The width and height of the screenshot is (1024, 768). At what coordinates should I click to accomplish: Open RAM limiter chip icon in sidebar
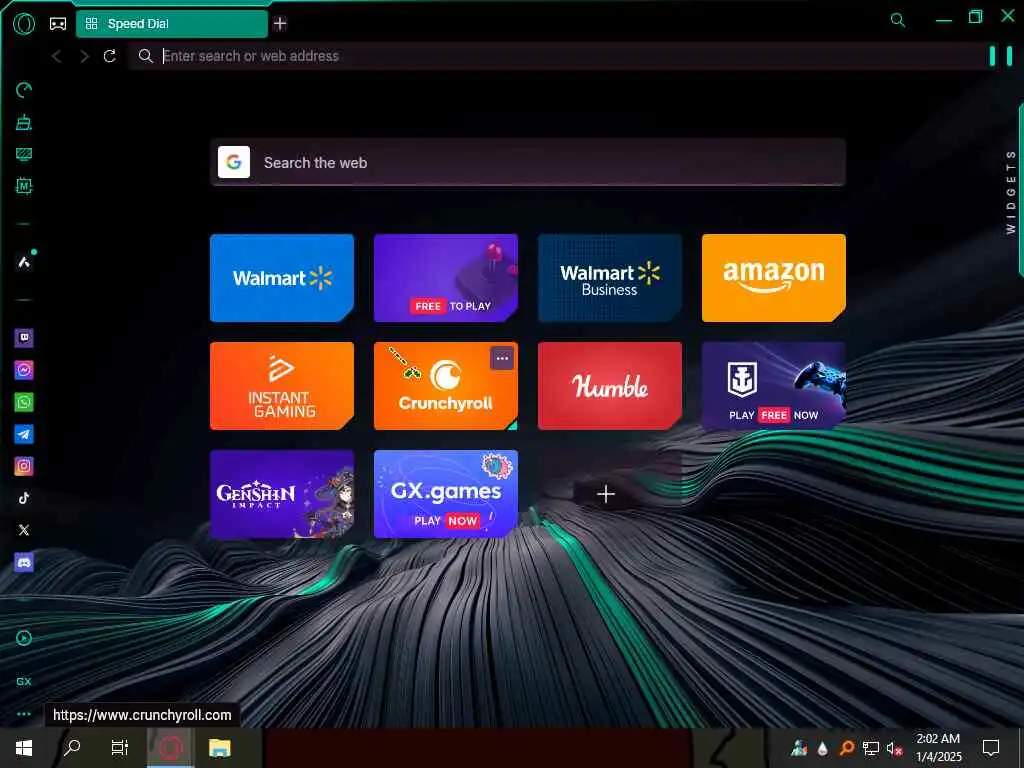point(24,186)
